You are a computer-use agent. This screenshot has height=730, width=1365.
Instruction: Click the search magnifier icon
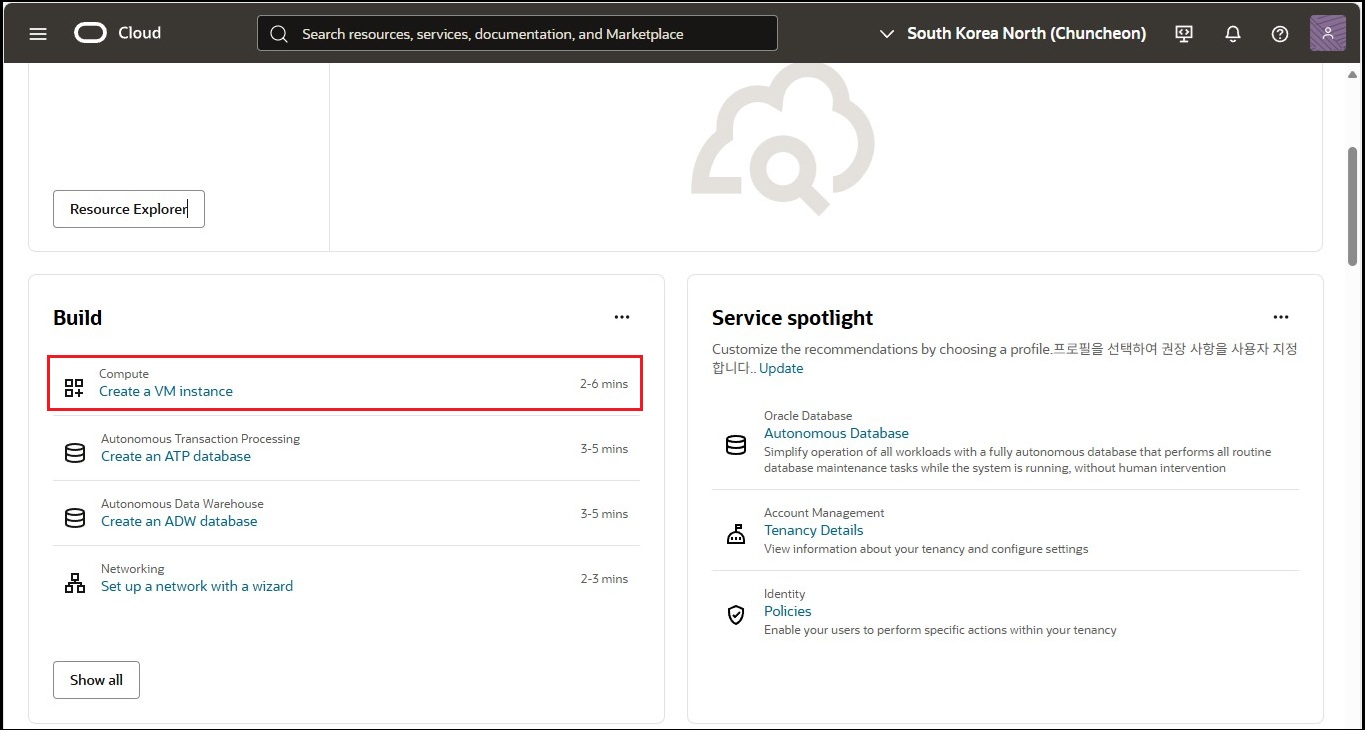coord(281,33)
